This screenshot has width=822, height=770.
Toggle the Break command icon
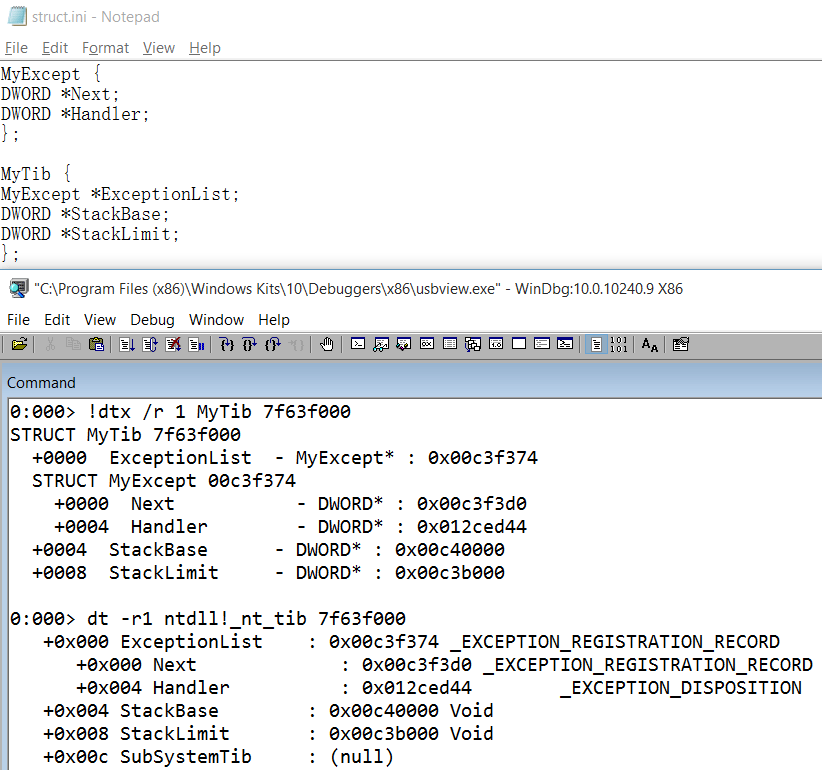(x=195, y=343)
